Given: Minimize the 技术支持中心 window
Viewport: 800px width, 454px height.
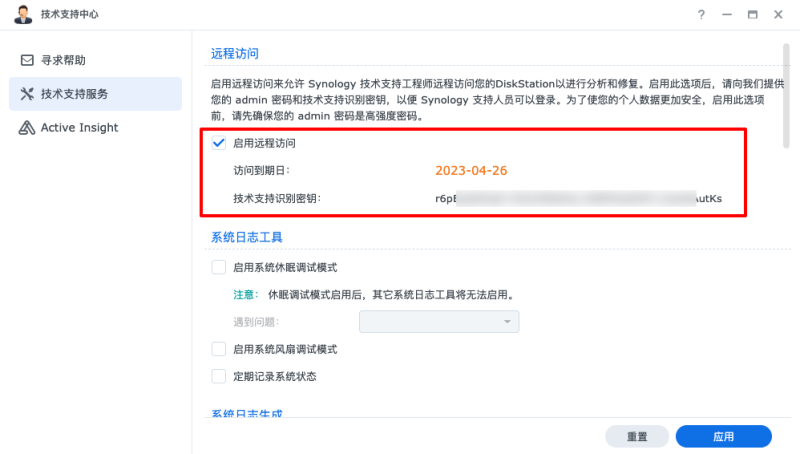Looking at the screenshot, I should [x=727, y=14].
